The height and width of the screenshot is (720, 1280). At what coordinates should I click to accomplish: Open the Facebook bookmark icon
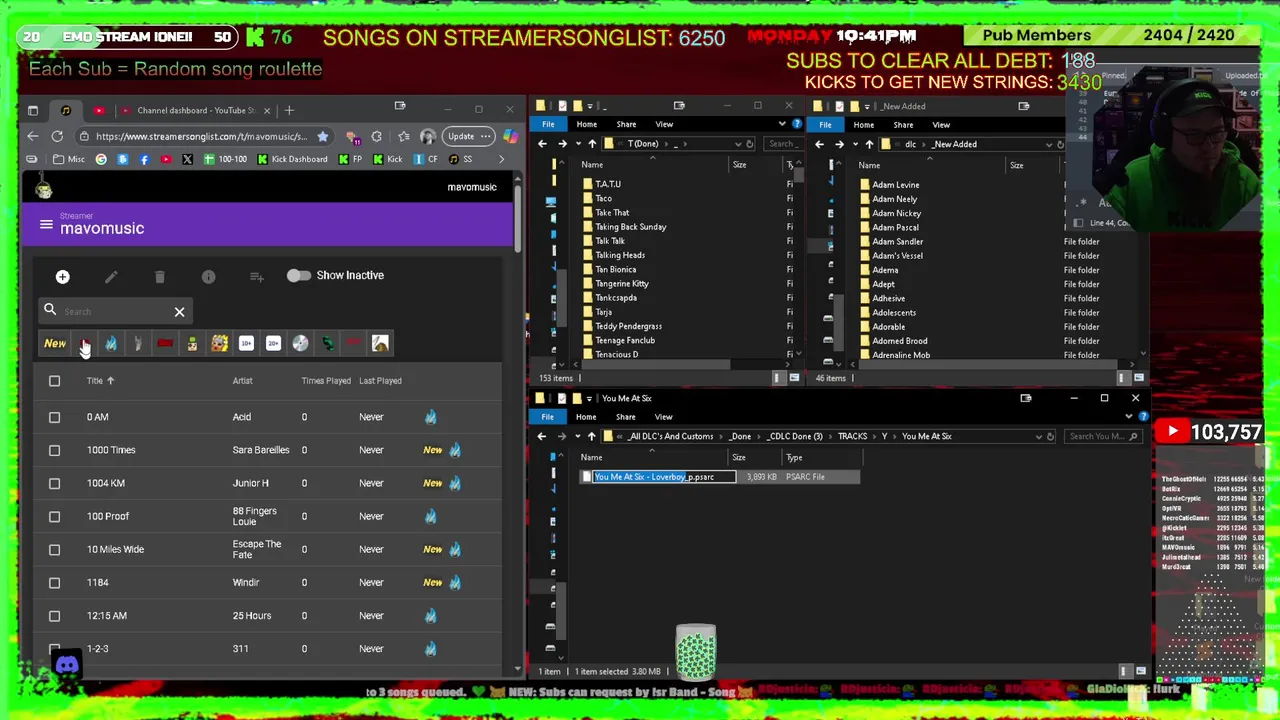(144, 159)
